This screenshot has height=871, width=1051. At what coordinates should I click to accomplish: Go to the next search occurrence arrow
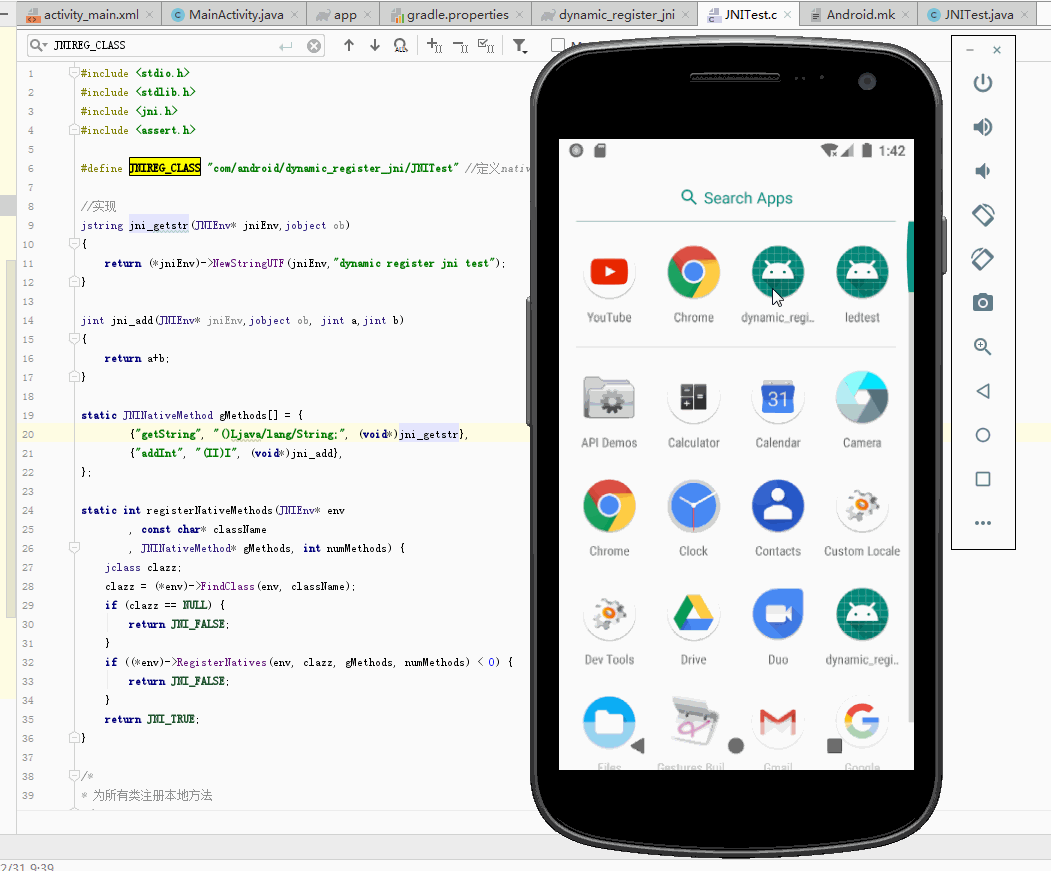[x=375, y=45]
